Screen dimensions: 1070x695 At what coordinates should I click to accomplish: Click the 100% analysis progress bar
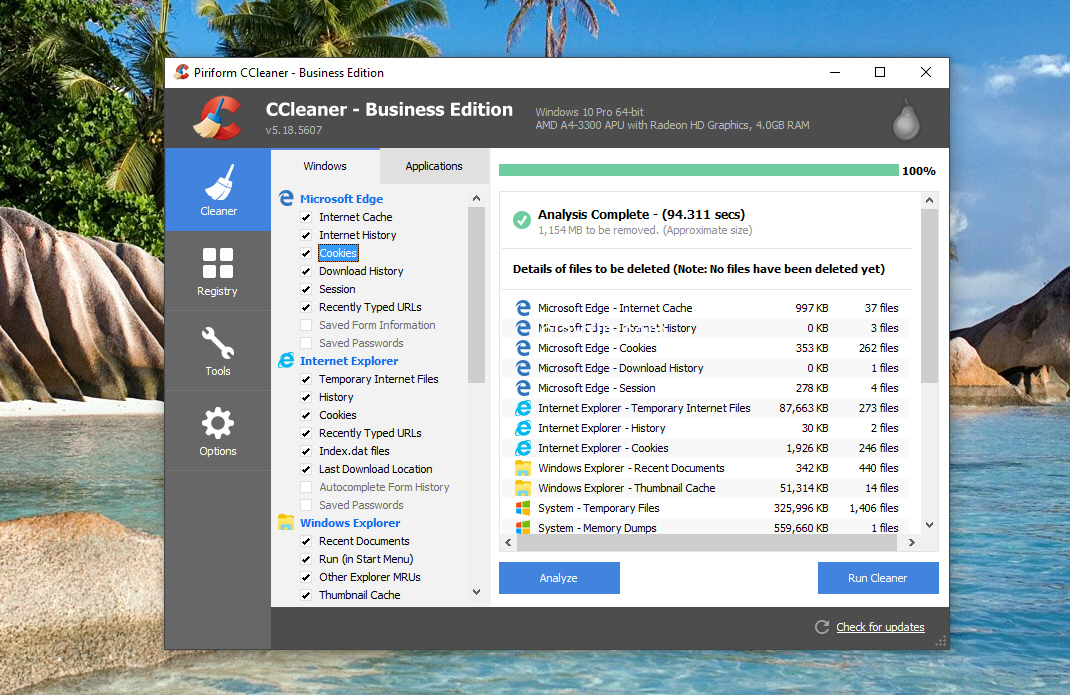coord(699,170)
